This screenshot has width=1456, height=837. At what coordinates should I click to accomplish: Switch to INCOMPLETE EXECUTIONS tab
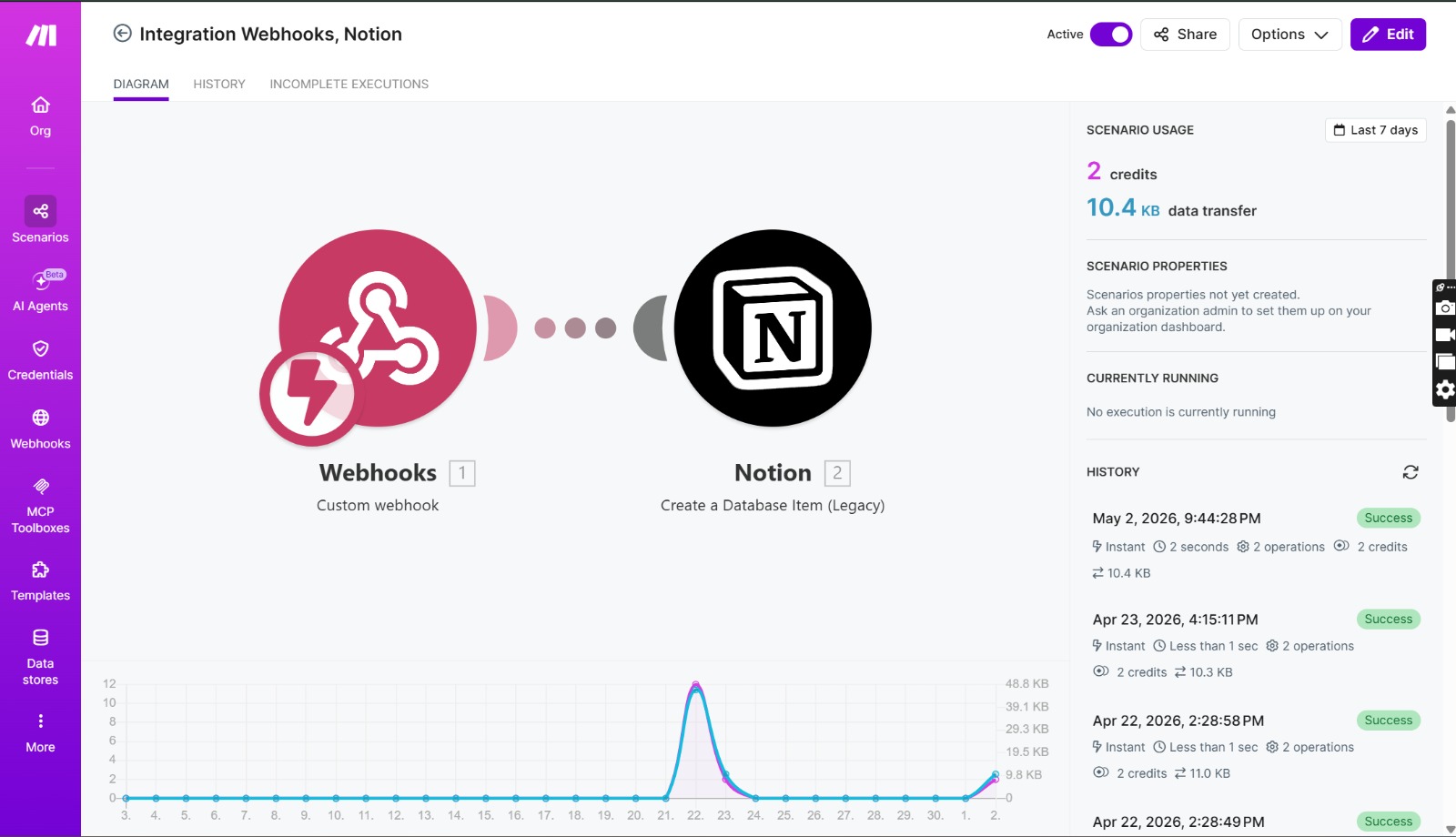click(349, 84)
